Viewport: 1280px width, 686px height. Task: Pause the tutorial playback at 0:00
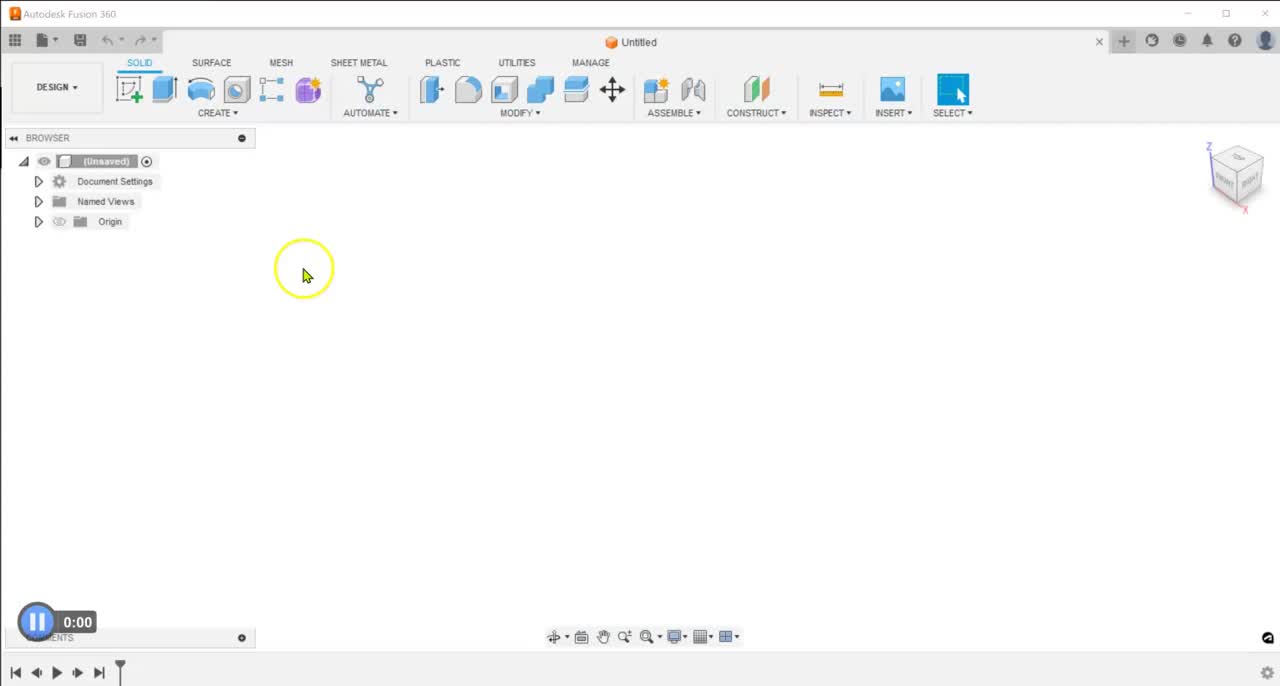click(x=37, y=621)
